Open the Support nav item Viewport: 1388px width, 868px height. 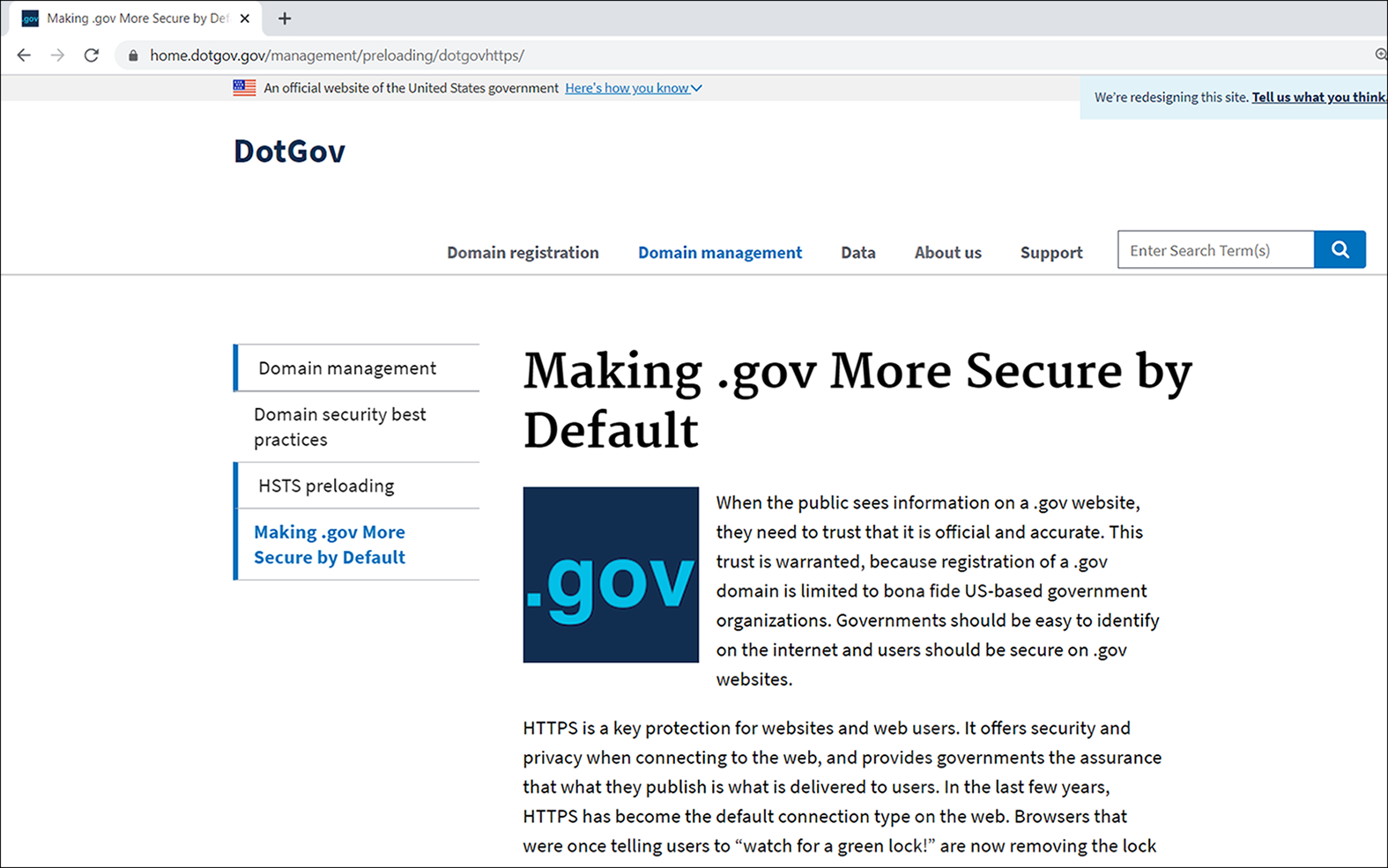tap(1051, 253)
